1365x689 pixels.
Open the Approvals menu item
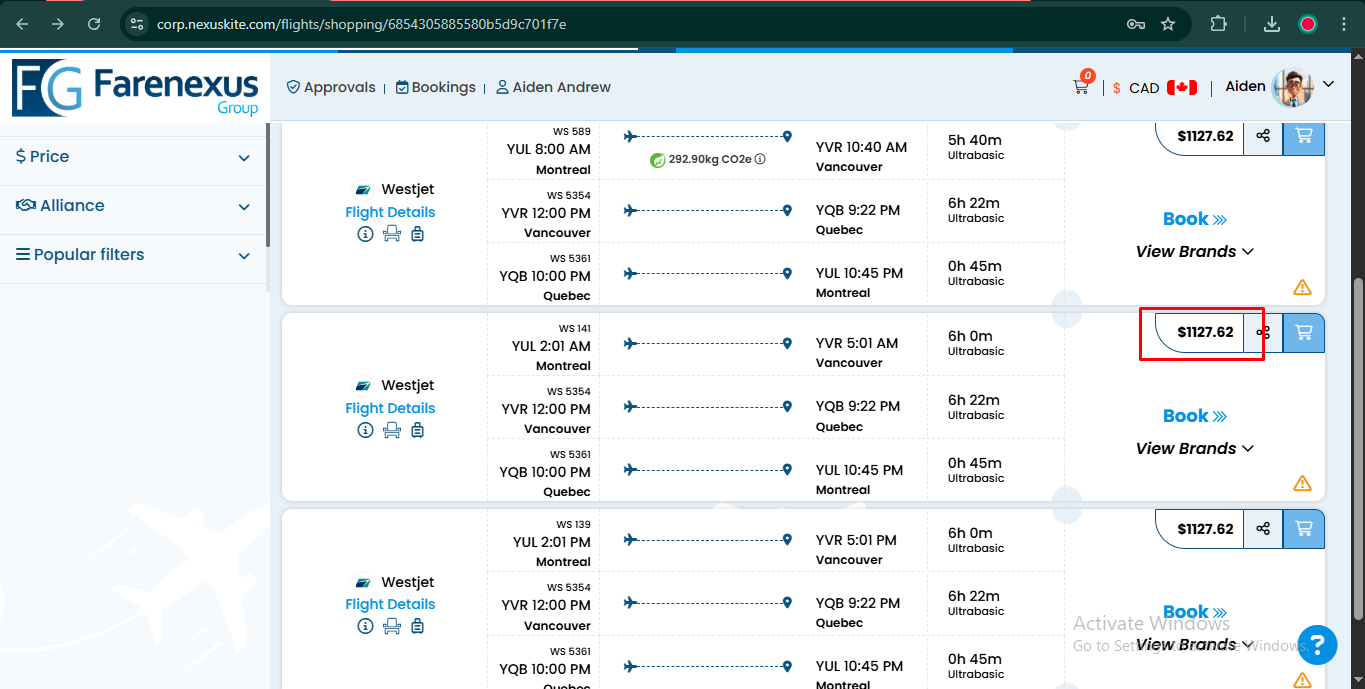331,87
